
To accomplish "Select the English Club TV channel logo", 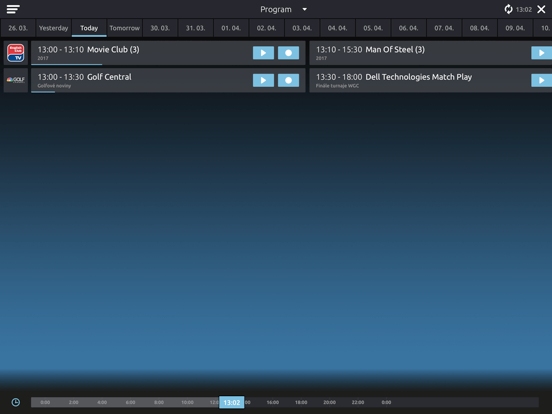I will pyautogui.click(x=16, y=53).
